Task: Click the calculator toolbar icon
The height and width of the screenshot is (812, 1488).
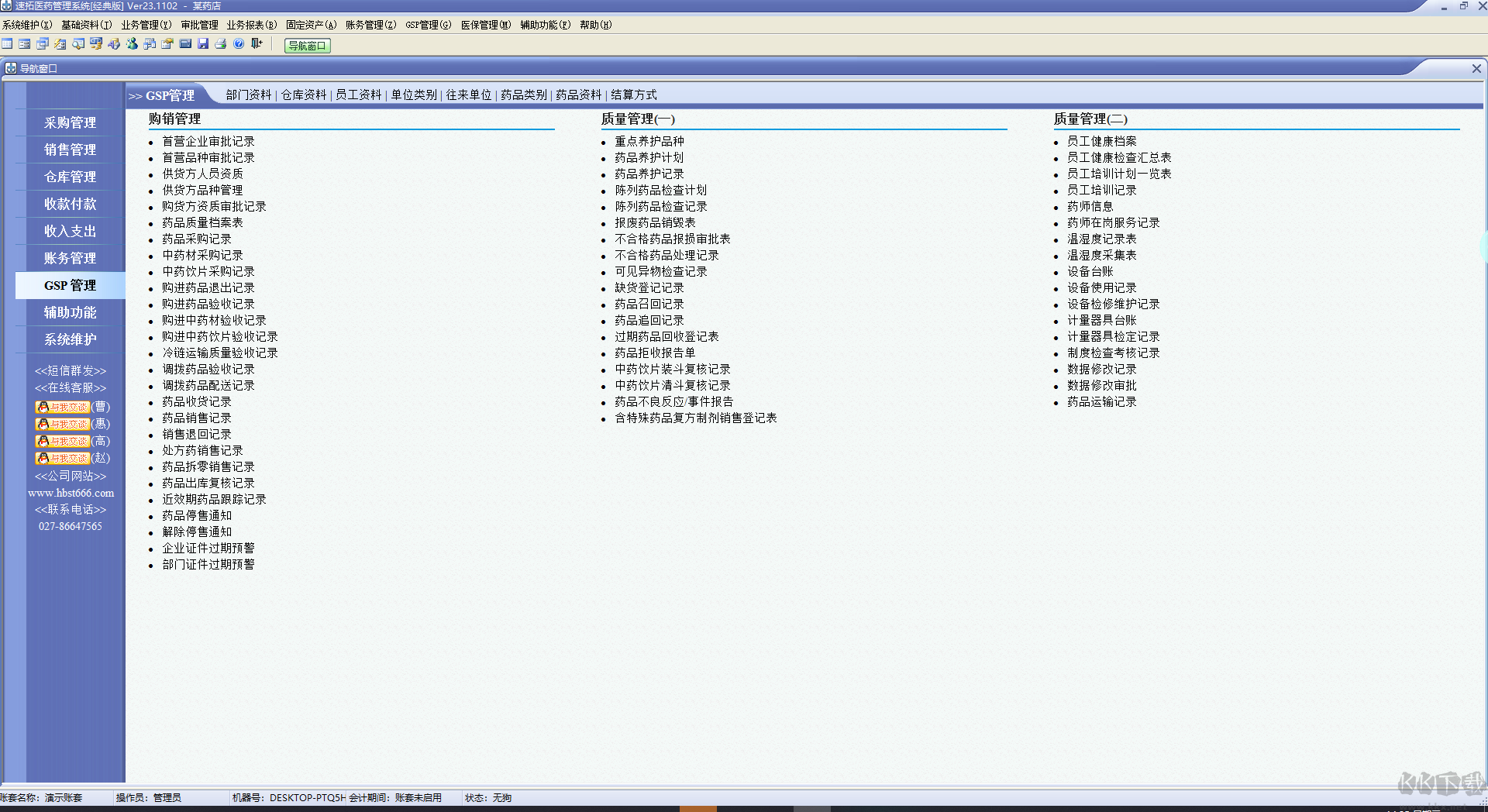Action: pos(185,43)
